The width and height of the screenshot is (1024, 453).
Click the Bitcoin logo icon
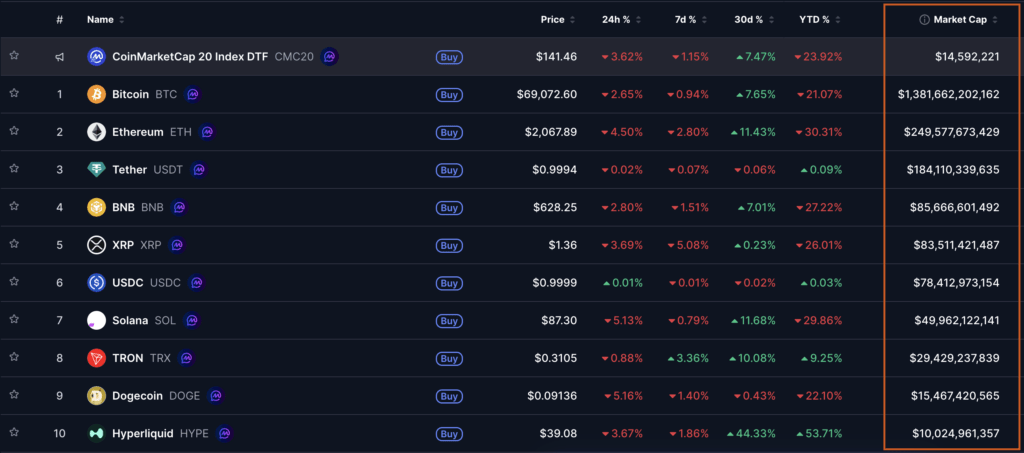tap(96, 95)
